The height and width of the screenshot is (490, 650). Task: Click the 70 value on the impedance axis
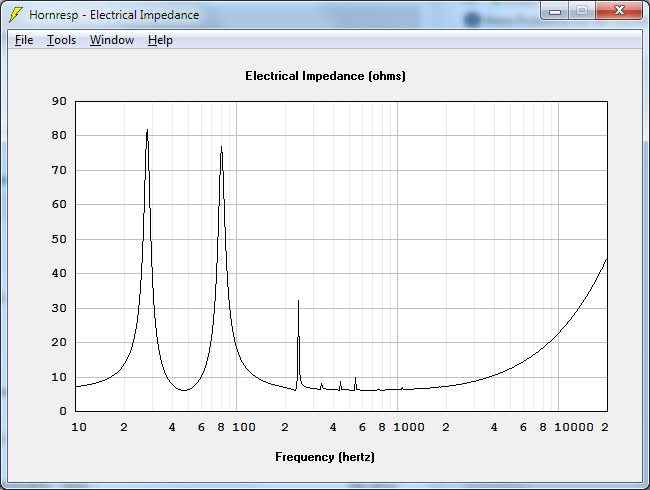coord(59,170)
